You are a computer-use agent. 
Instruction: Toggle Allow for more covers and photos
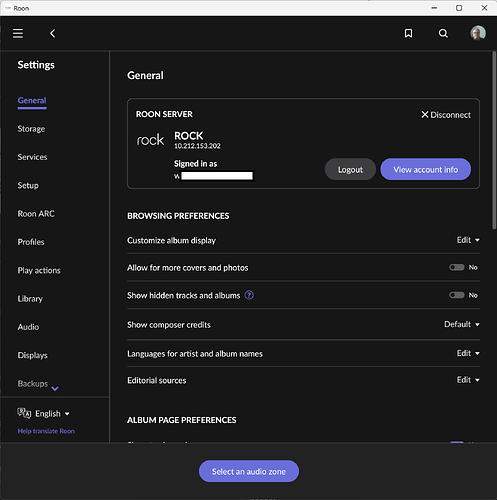(456, 267)
